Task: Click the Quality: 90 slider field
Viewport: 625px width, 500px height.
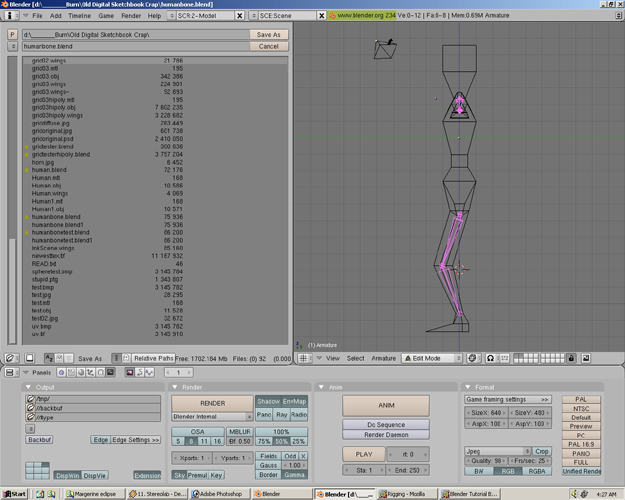Action: [x=486, y=461]
